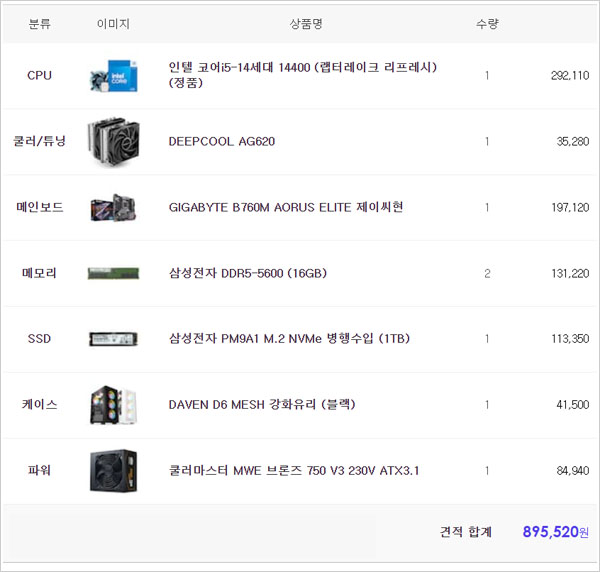
Task: Click the Intel Core i5 CPU product image
Action: tap(113, 76)
